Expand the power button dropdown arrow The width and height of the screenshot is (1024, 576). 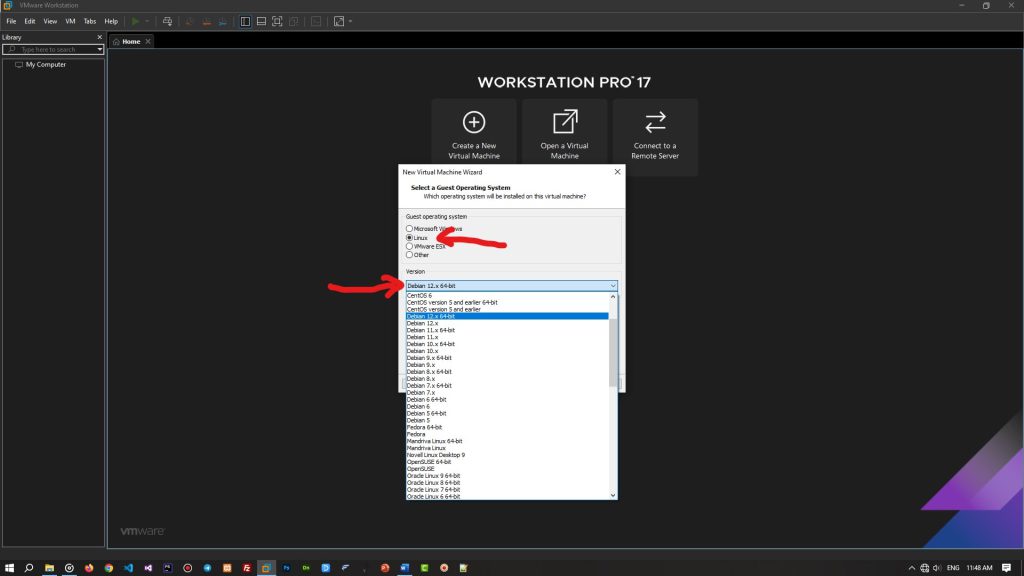[148, 20]
